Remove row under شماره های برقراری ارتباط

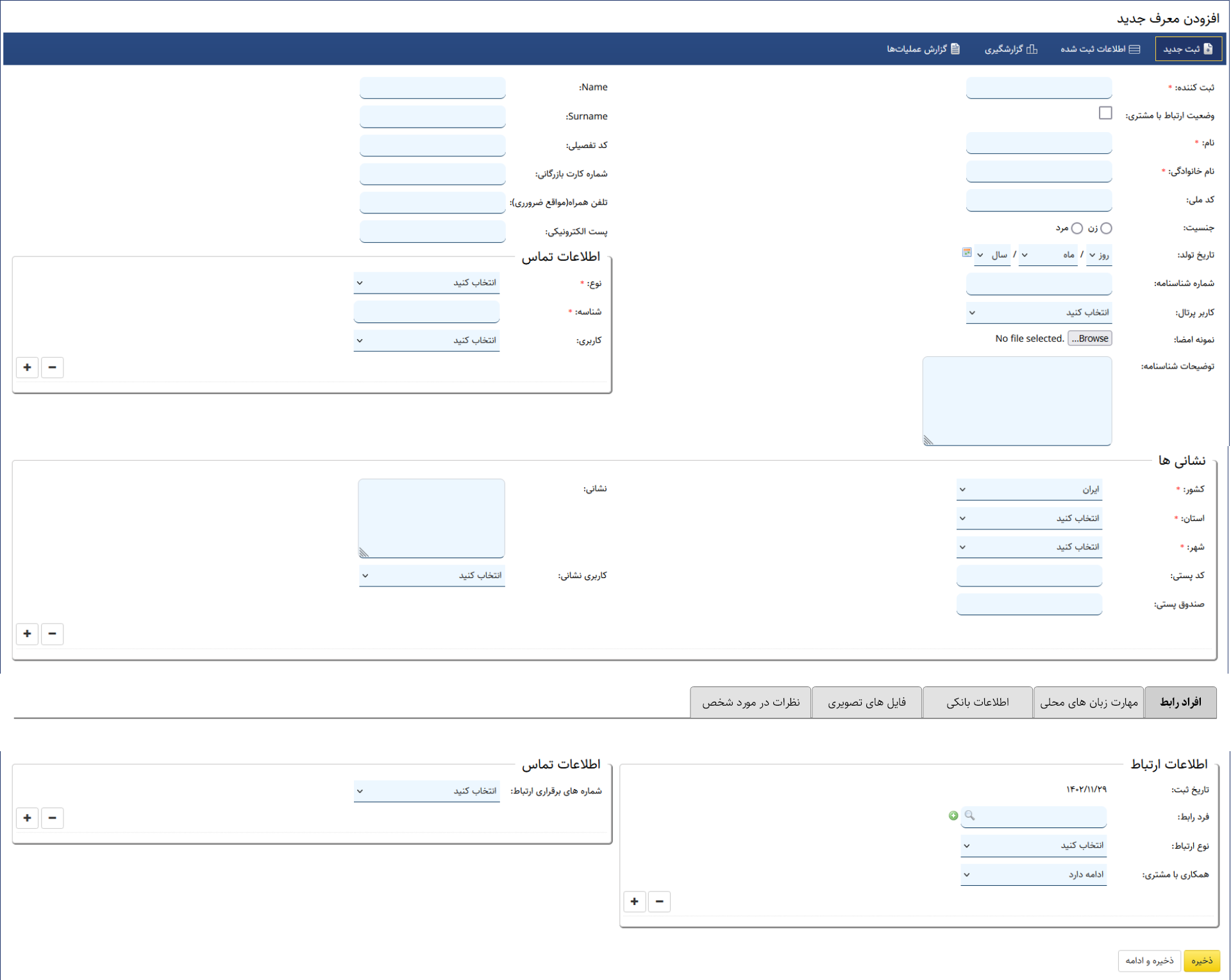pos(53,817)
